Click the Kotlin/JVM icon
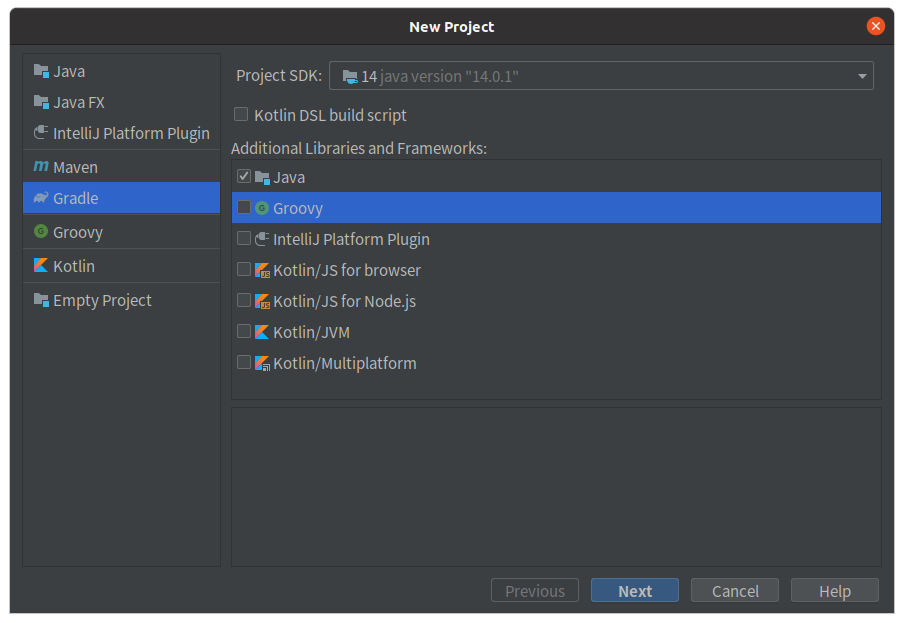This screenshot has height=623, width=904. 262,331
